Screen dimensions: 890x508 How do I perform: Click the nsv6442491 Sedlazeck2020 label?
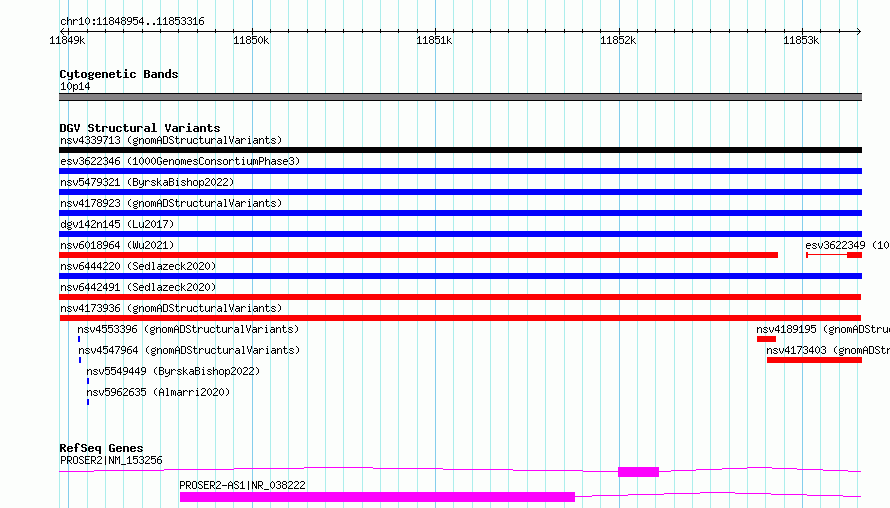coord(138,287)
